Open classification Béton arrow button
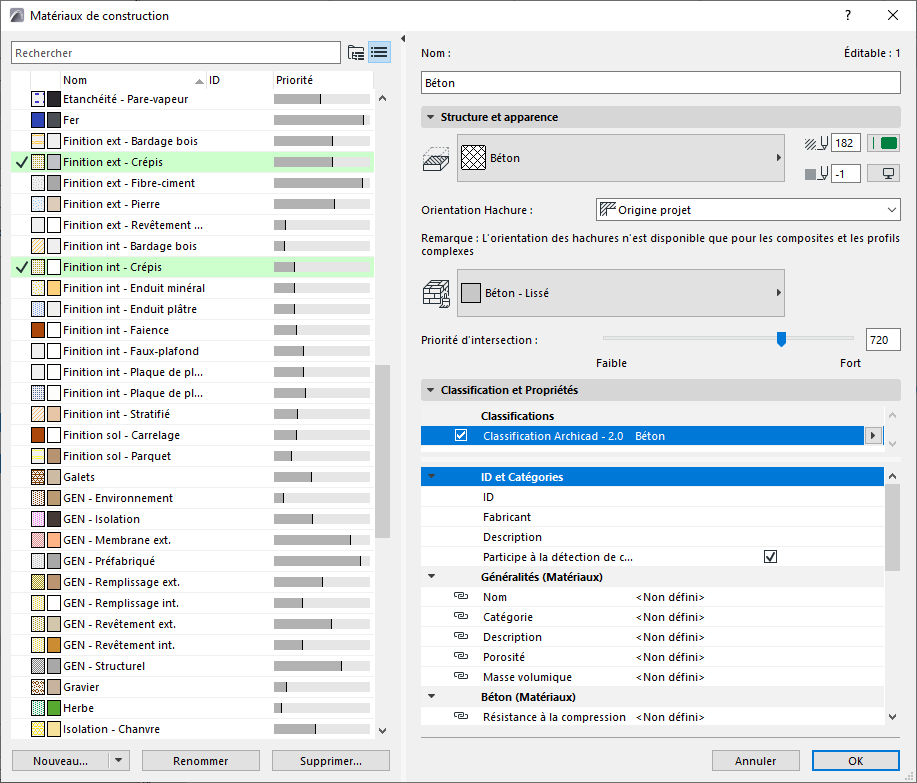The image size is (917, 783). (x=873, y=436)
